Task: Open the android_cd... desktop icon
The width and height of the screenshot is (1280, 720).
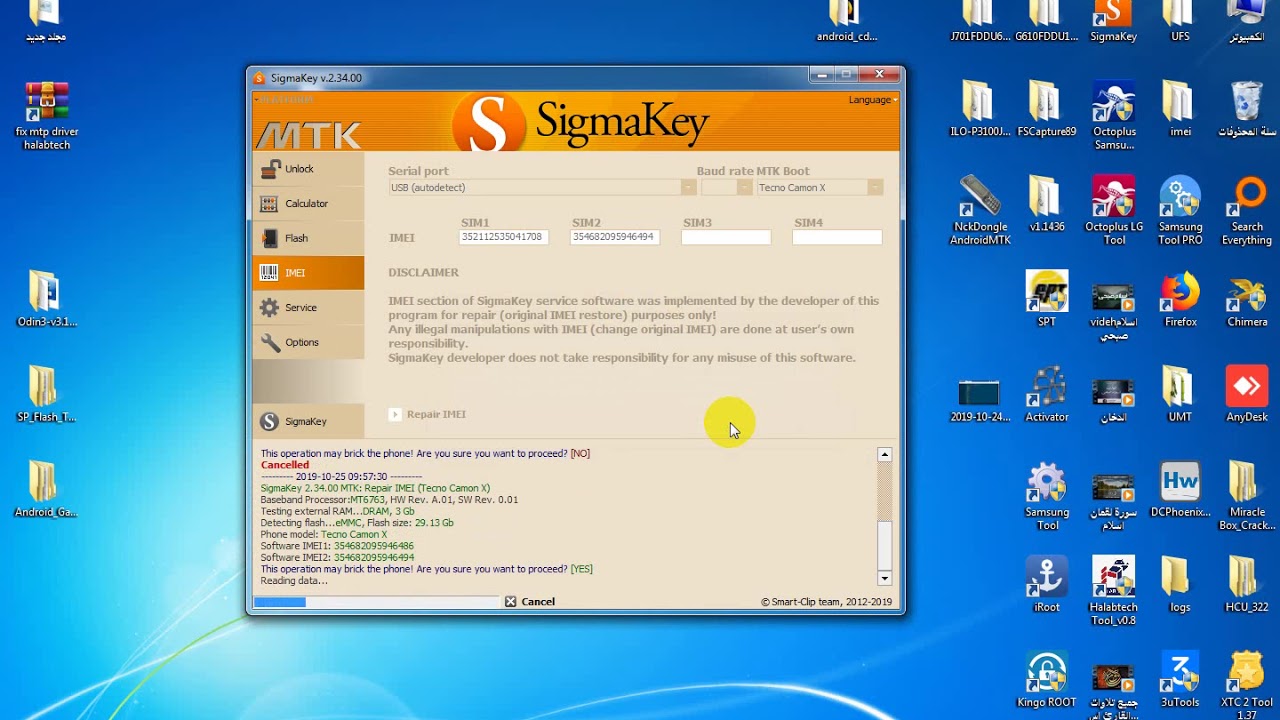Action: coord(846,21)
